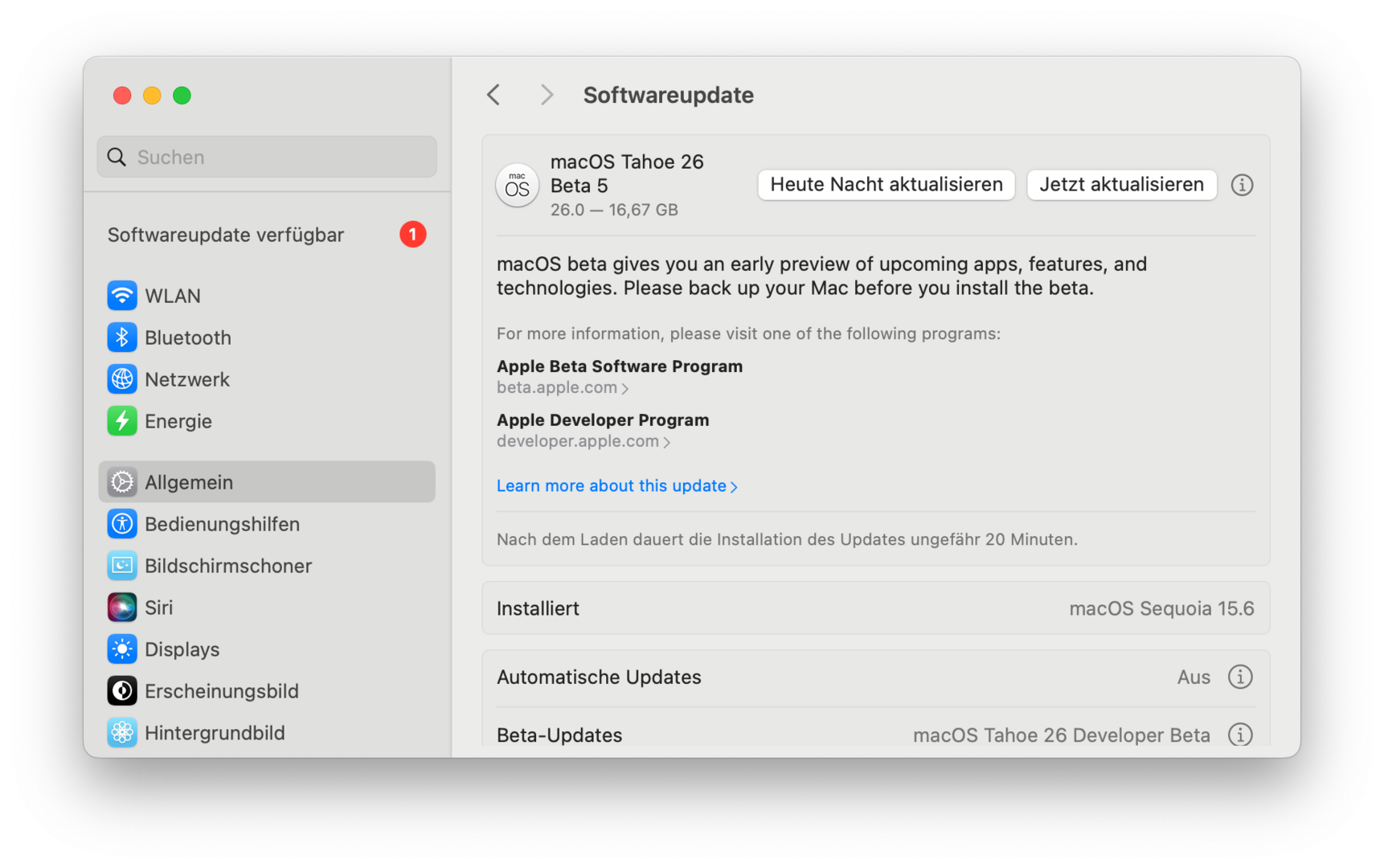This screenshot has height=868, width=1384.
Task: Click the Installiert row label
Action: (x=538, y=608)
